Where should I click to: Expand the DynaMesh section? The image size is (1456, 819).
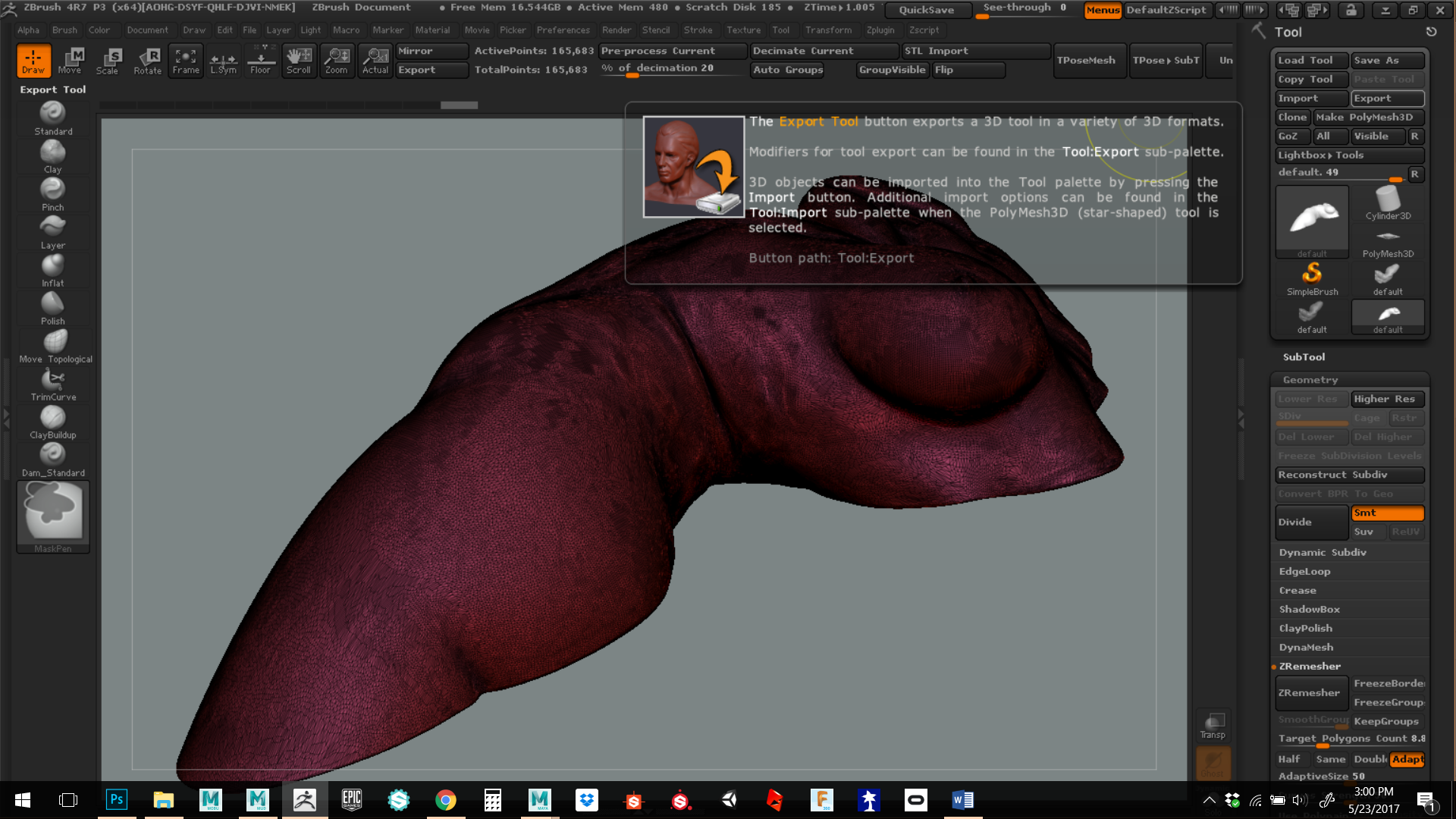pyautogui.click(x=1307, y=648)
